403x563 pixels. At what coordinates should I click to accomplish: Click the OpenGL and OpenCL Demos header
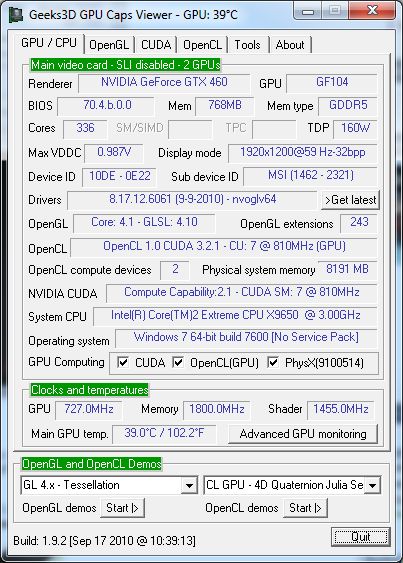tap(92, 464)
